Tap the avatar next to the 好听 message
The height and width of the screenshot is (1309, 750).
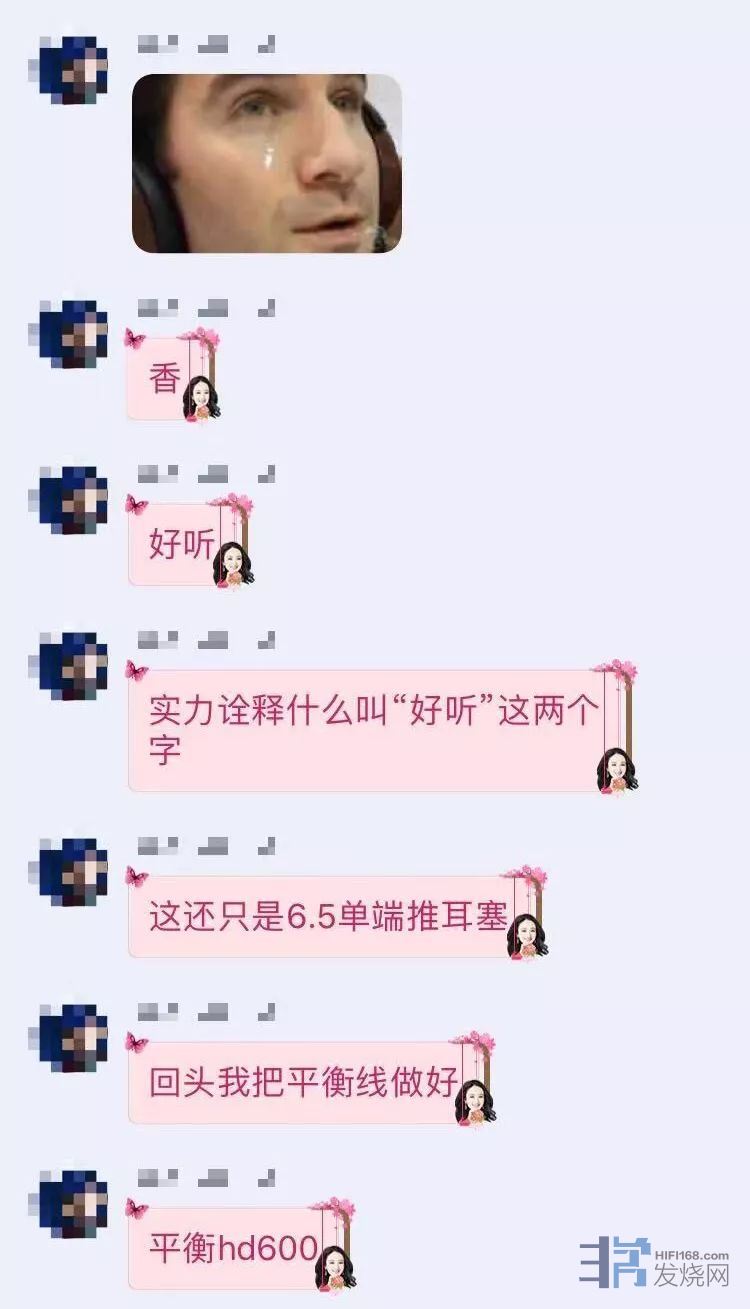[x=74, y=500]
